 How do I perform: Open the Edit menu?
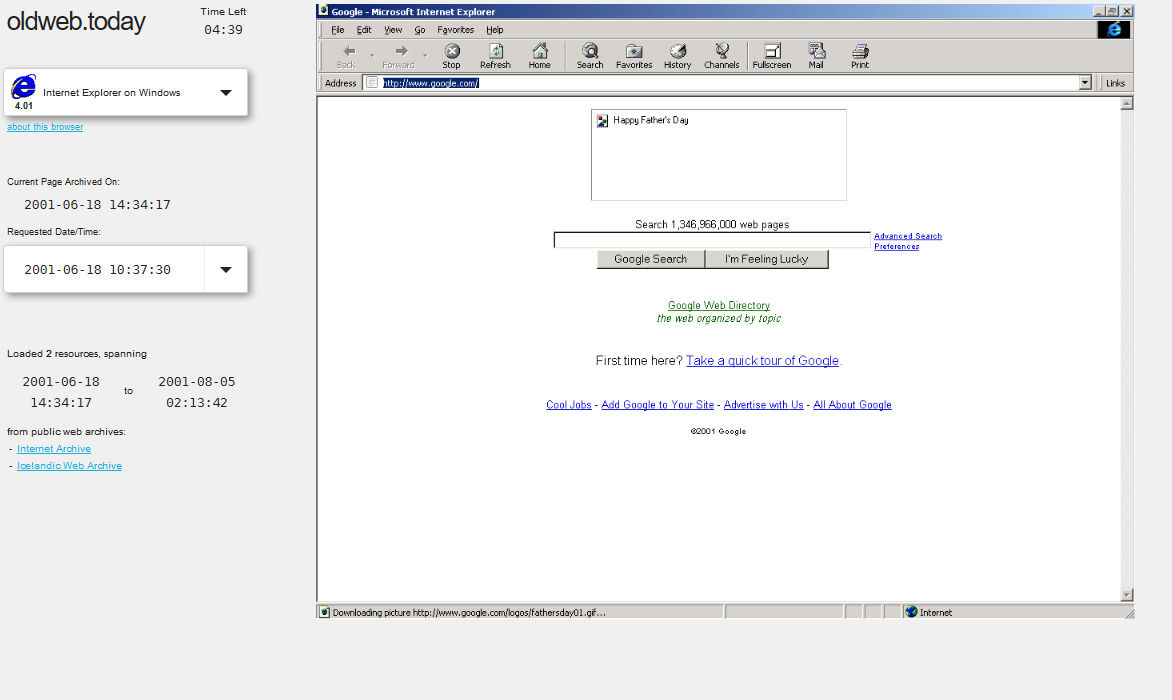tap(364, 30)
